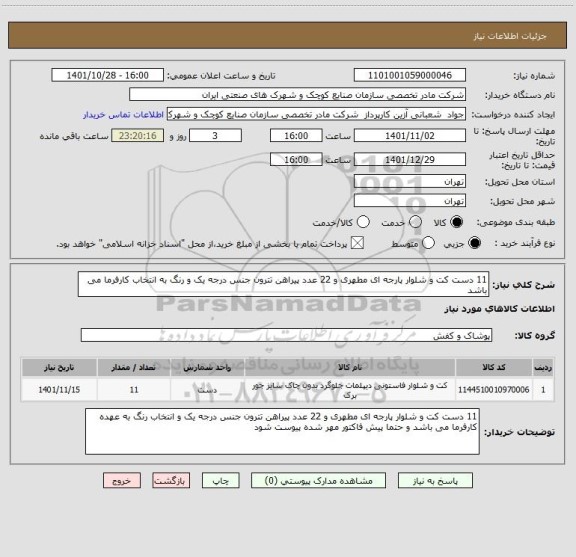Click the response deadline date 1401/11/02 field
The height and width of the screenshot is (557, 576).
coord(410,136)
